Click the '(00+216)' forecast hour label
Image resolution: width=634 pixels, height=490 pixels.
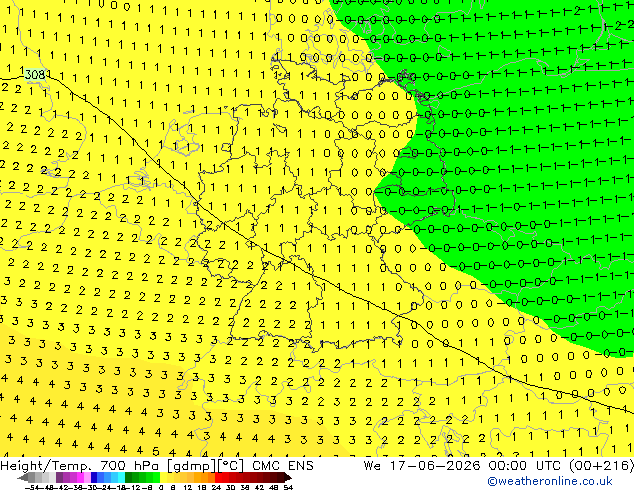[602, 466]
